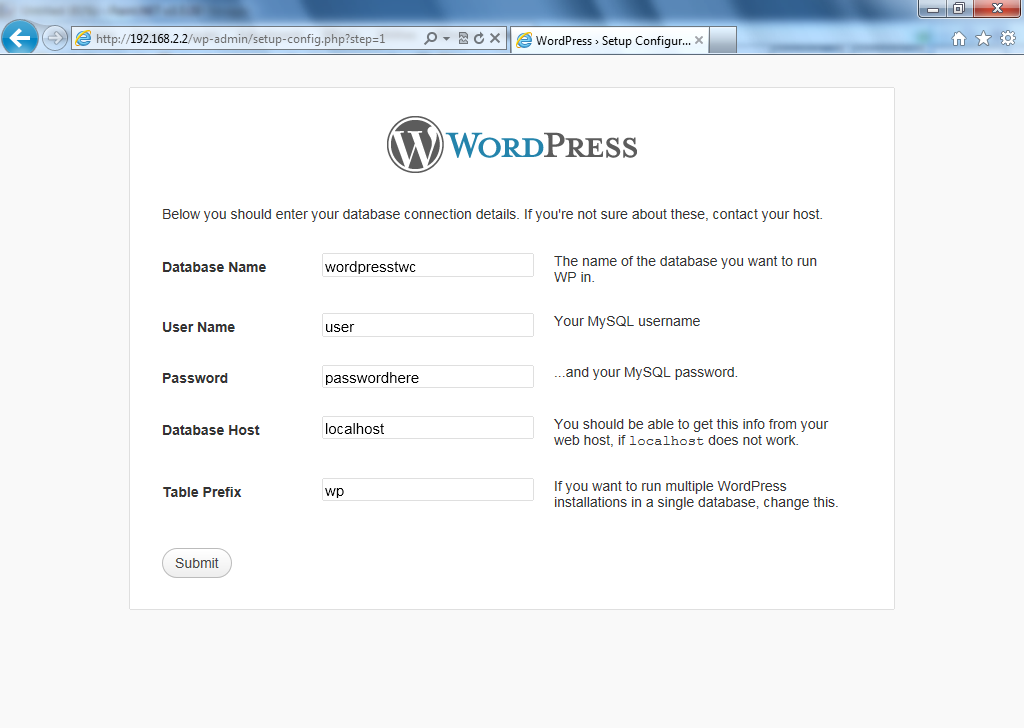Click the Internet Explorer page icon in address bar
This screenshot has width=1024, height=728.
(83, 39)
